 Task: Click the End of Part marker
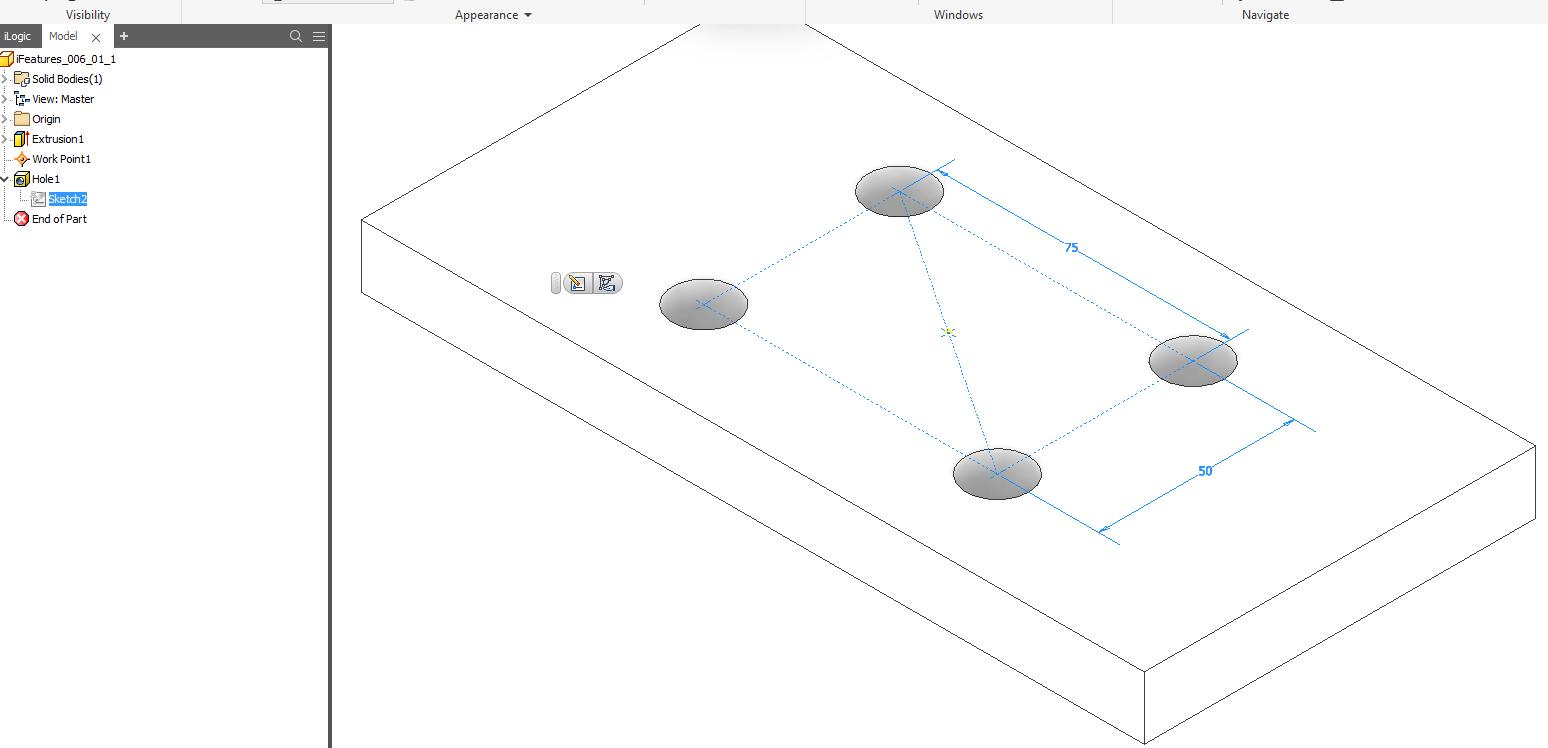[x=21, y=219]
